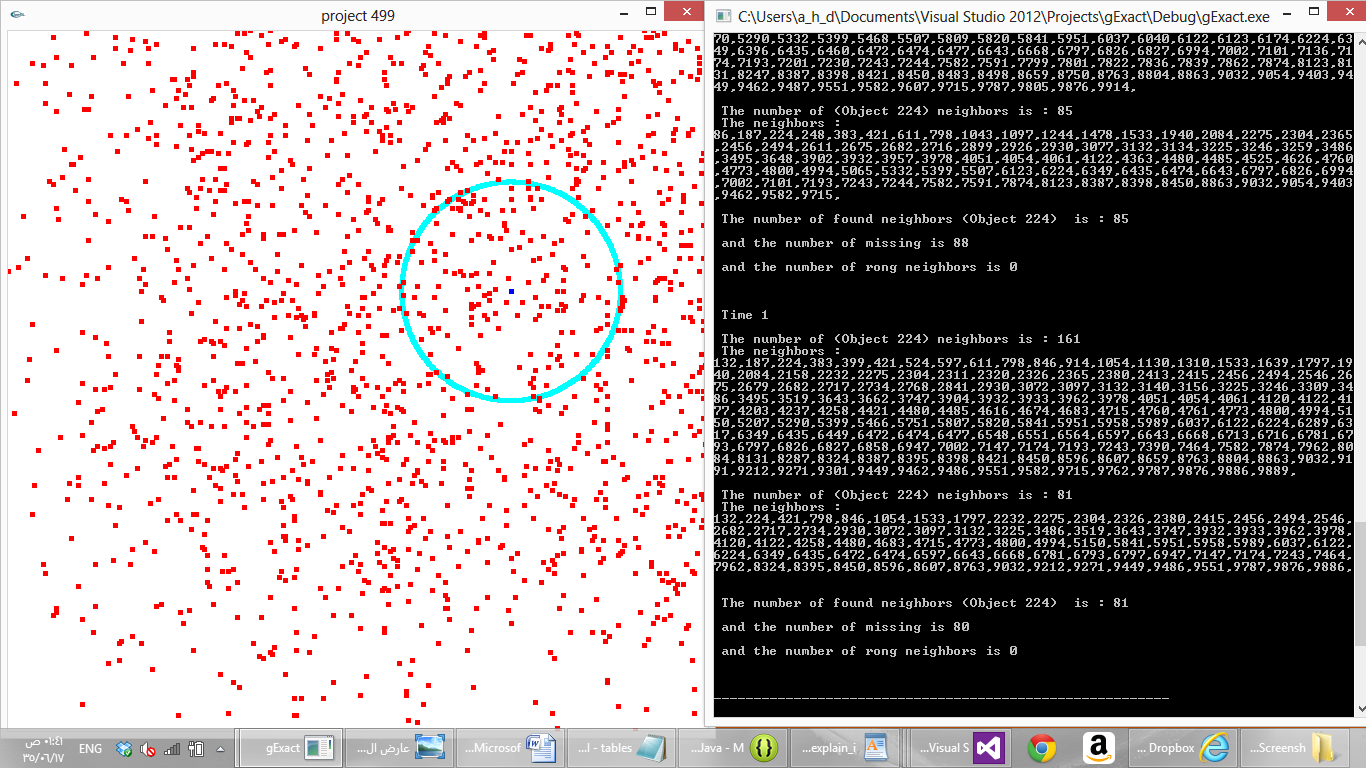Open the tables Notepad taskbar item
1366x768 pixels.
click(621, 747)
